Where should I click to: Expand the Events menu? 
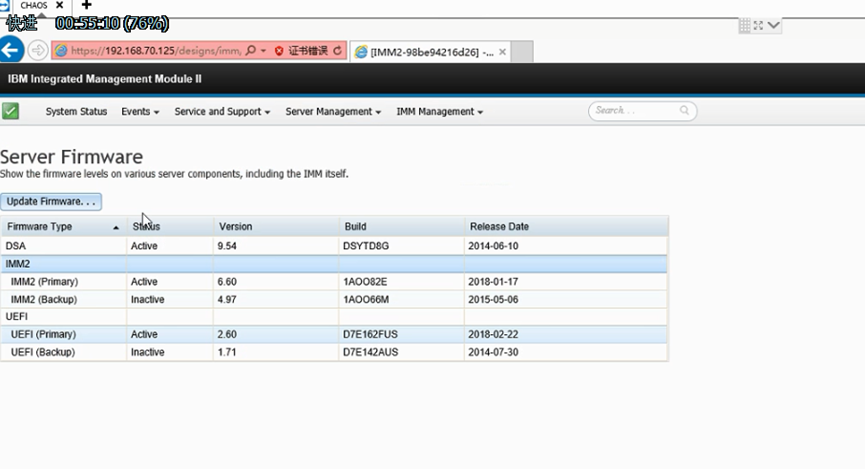[x=140, y=111]
